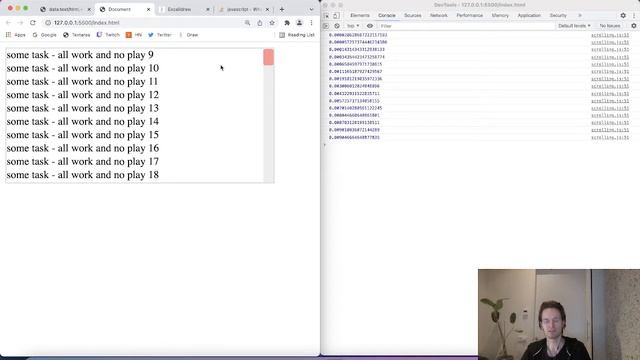This screenshot has height=360, width=640.
Task: Open source link of last console log
Action: tap(610, 138)
